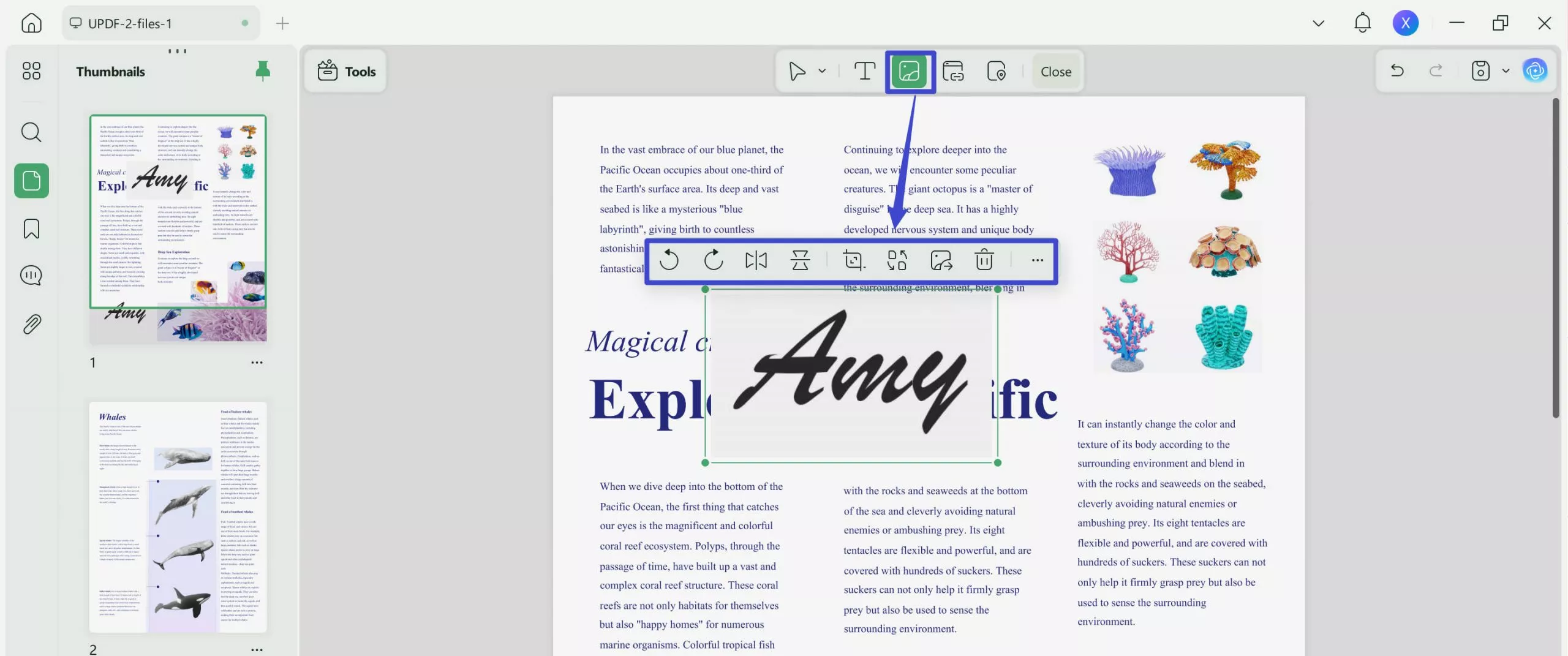Open the more options menu on the image toolbar
1568x656 pixels.
coord(1037,260)
